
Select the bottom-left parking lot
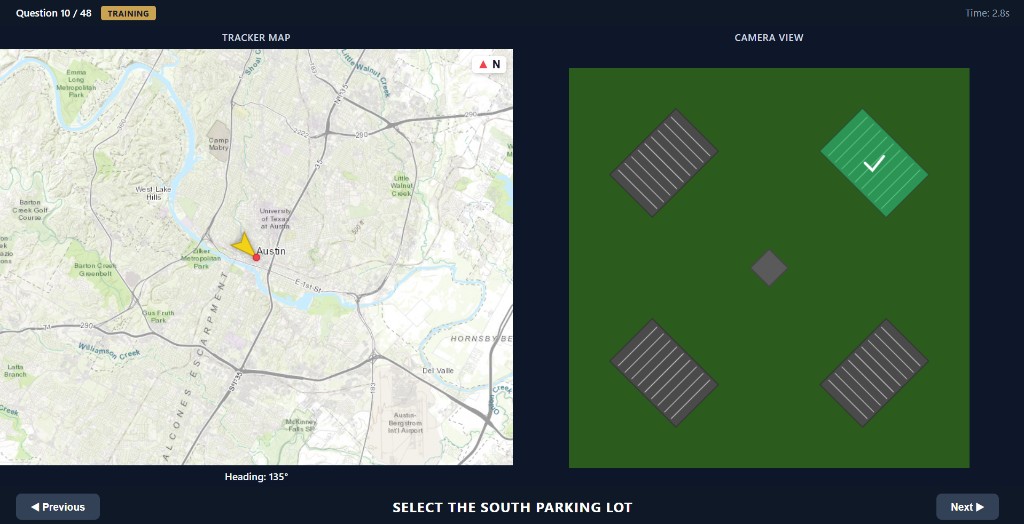tap(664, 373)
